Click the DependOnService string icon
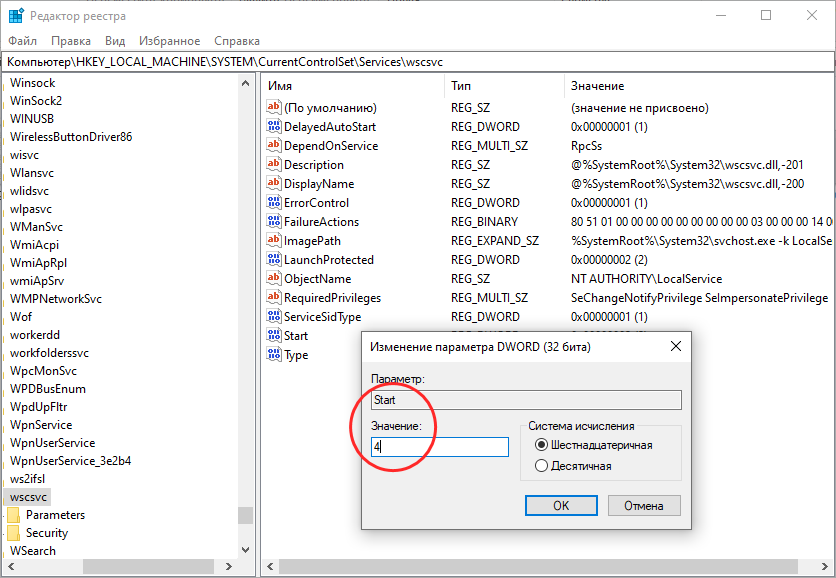This screenshot has width=836, height=578. pos(274,145)
